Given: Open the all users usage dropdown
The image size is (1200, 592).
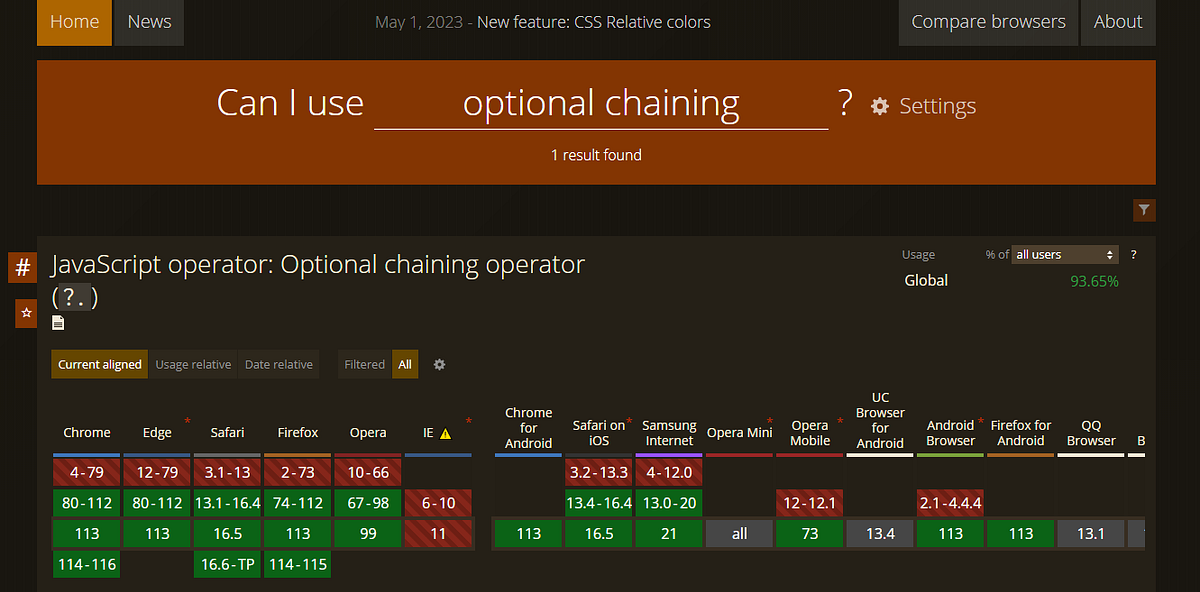Looking at the screenshot, I should point(1064,254).
